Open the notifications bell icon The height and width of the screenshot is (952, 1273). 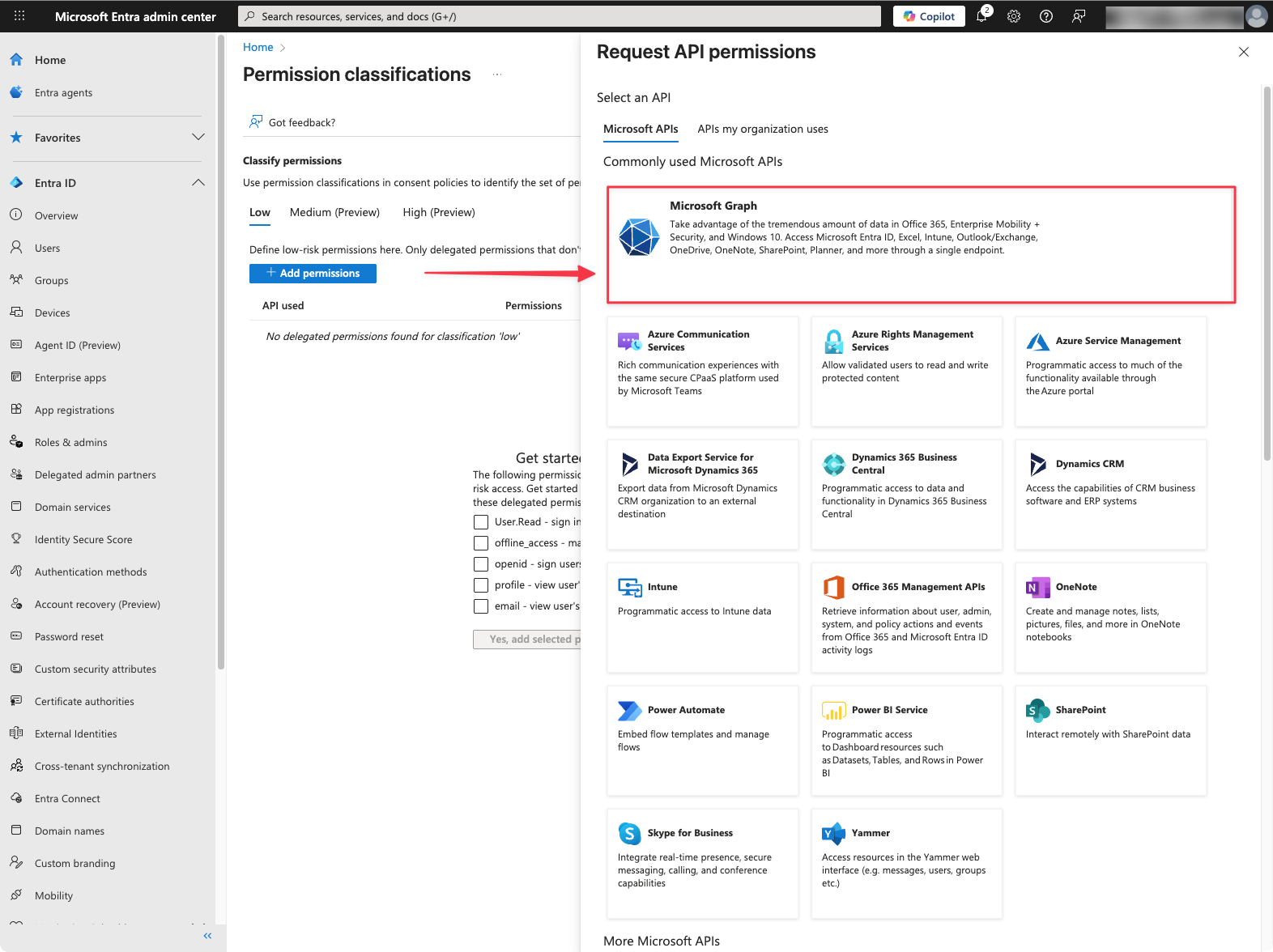pyautogui.click(x=982, y=16)
